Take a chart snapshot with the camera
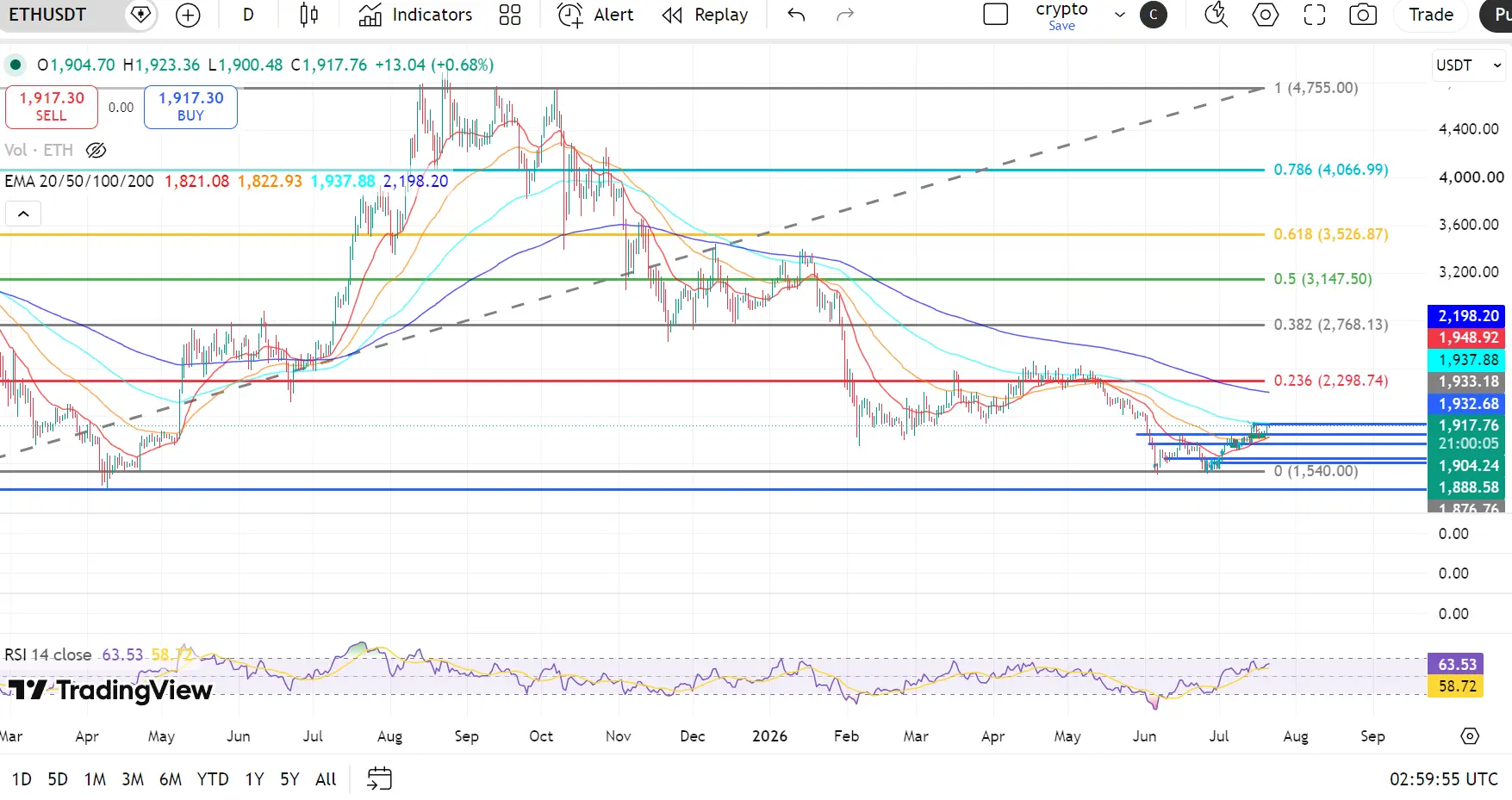Viewport: 1512px width, 800px height. [1363, 15]
